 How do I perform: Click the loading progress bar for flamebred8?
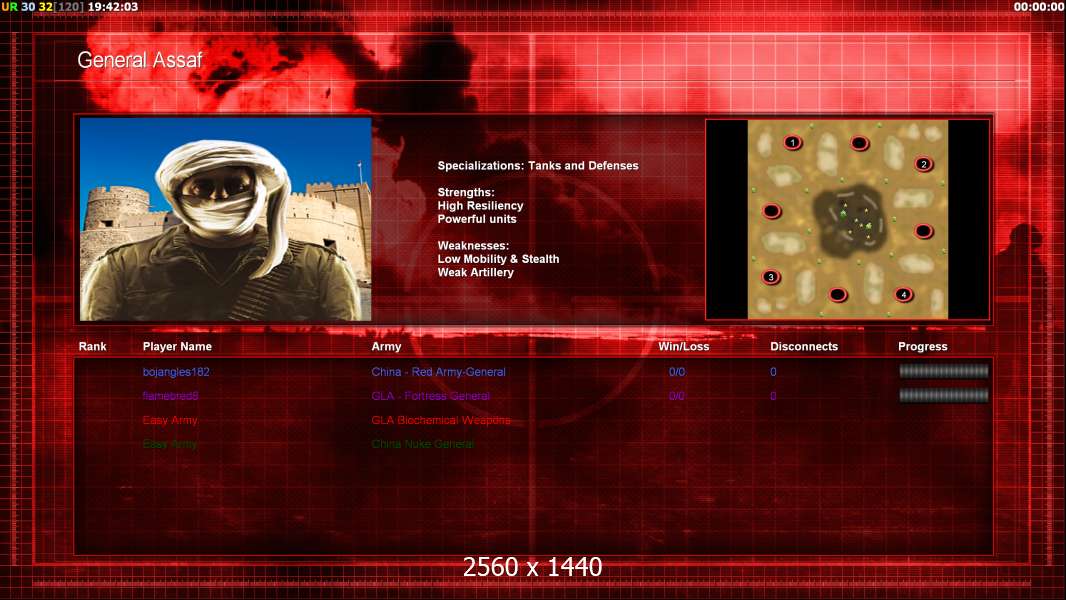click(x=943, y=395)
